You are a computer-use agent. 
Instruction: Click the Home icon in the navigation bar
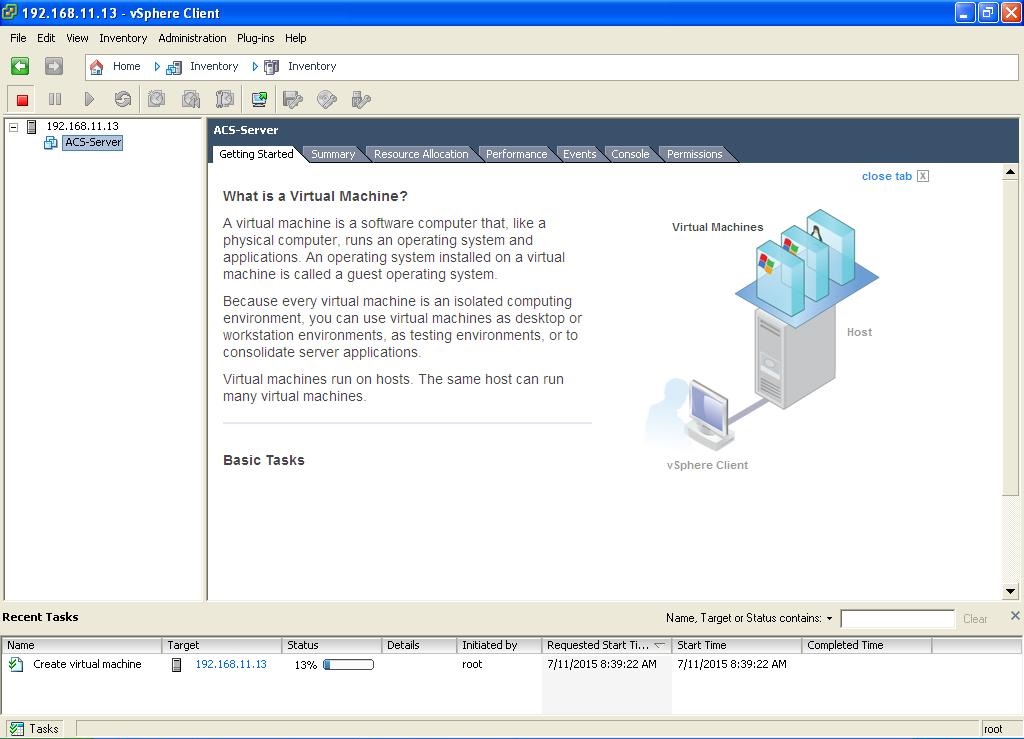(97, 67)
